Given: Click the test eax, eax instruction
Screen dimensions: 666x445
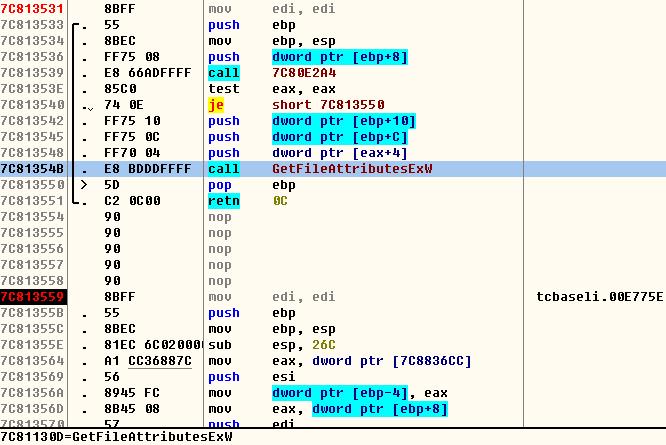Looking at the screenshot, I should click(272, 89).
